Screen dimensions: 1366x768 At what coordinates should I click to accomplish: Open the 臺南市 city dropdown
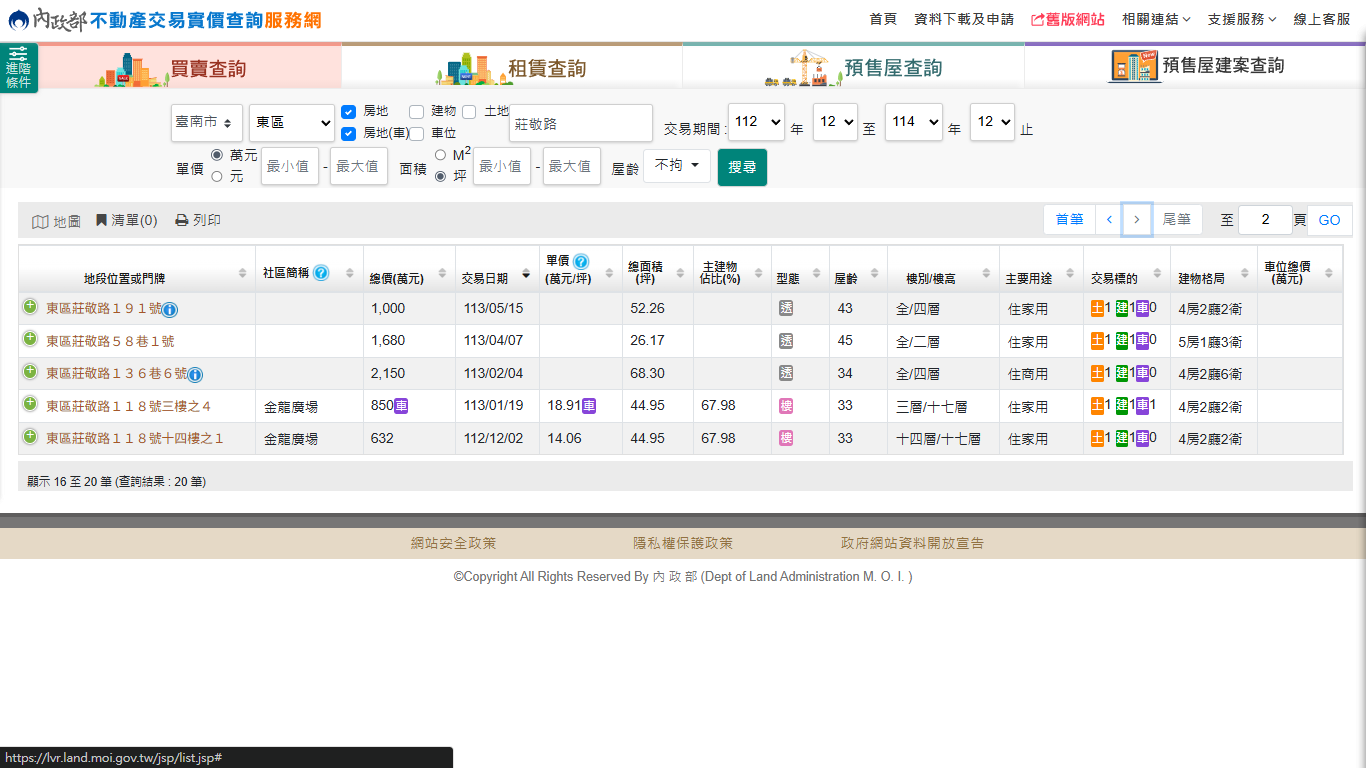[206, 123]
